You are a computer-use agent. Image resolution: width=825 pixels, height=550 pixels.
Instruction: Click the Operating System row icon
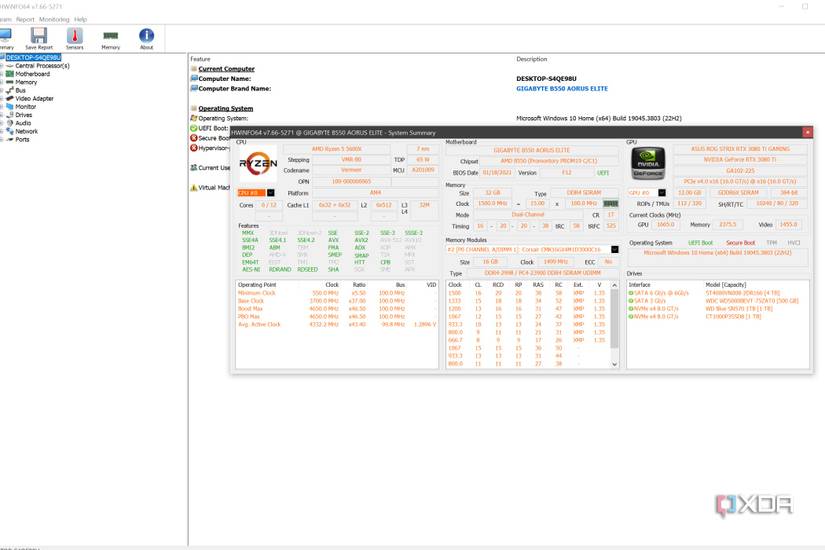[194, 118]
